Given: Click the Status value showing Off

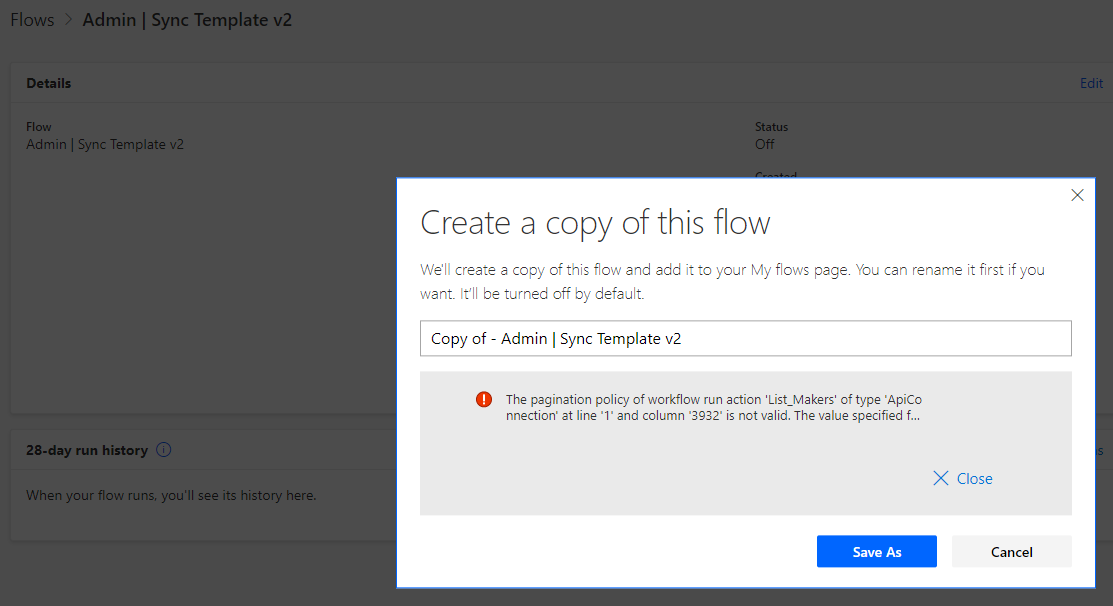Looking at the screenshot, I should pyautogui.click(x=765, y=144).
